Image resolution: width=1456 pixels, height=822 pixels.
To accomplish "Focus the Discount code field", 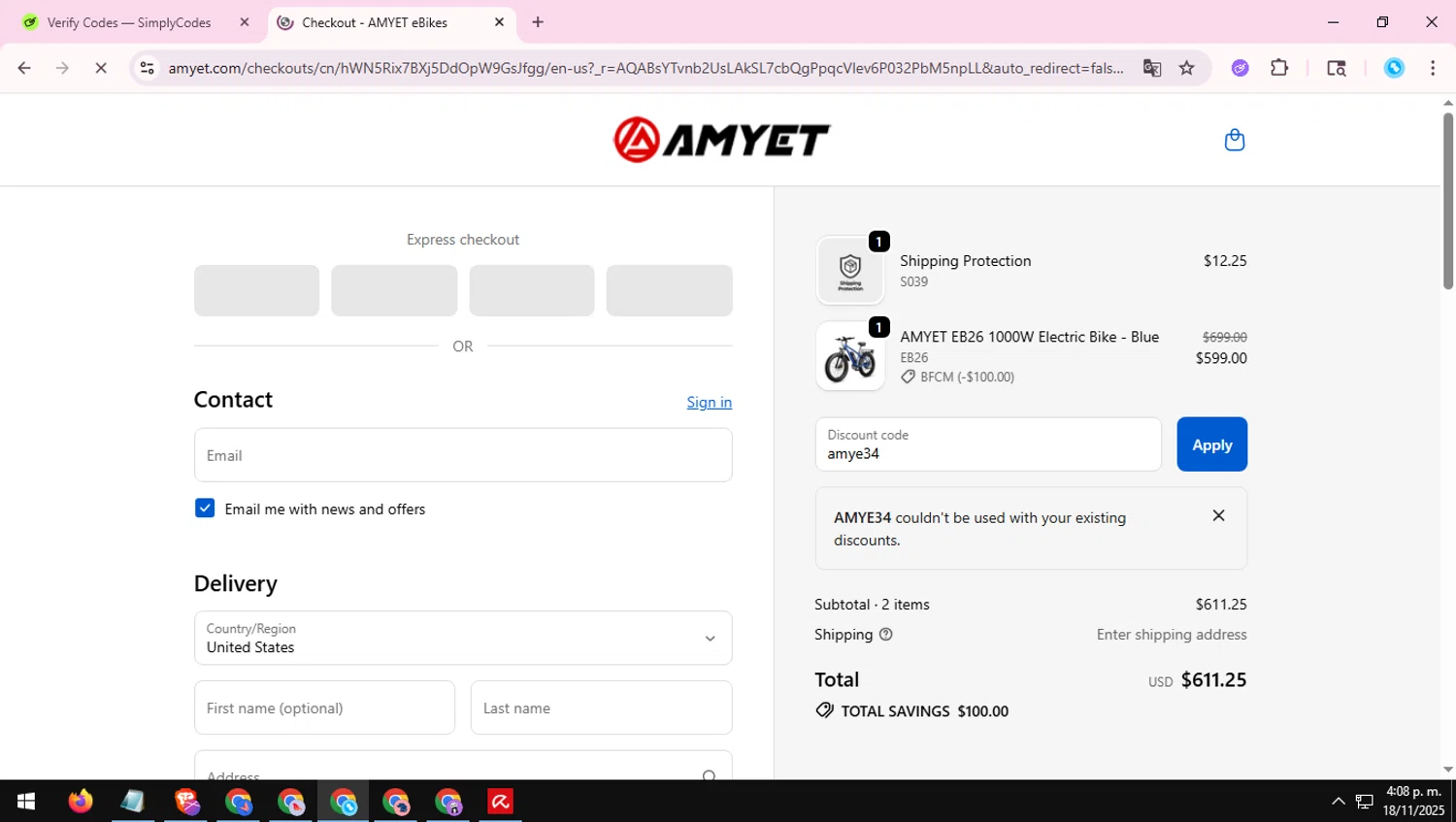I will (988, 444).
